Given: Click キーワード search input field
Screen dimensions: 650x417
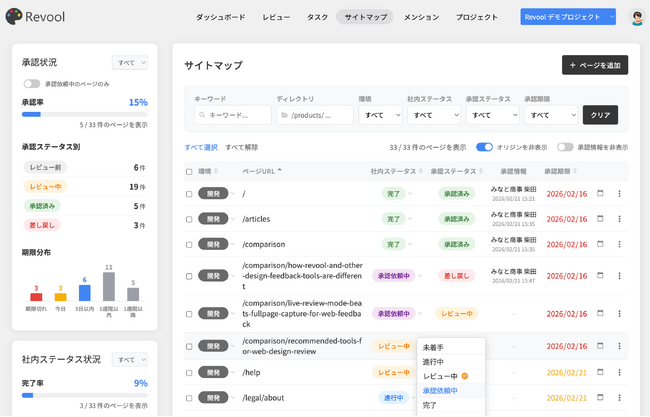Looking at the screenshot, I should coord(233,115).
